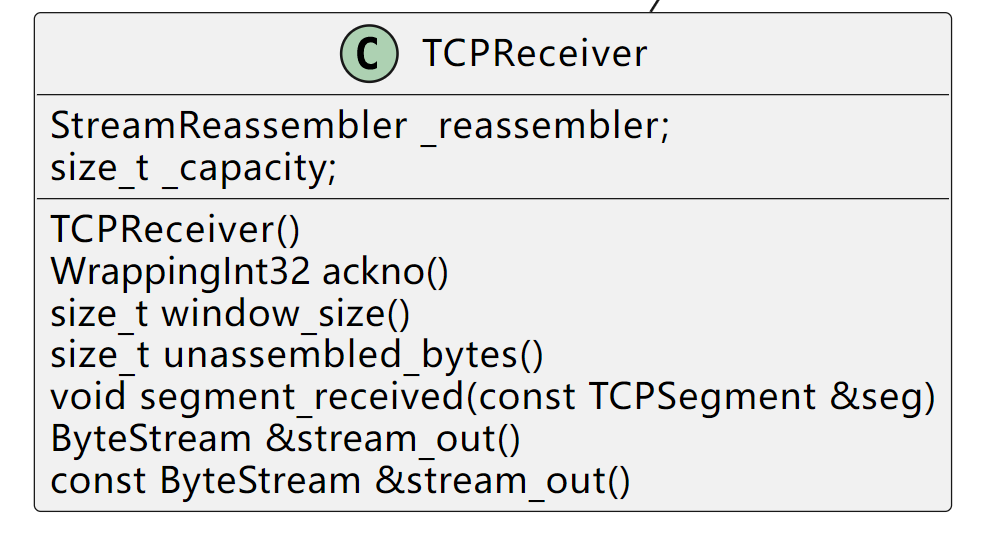Select the StreamReassembler type name

click(228, 127)
